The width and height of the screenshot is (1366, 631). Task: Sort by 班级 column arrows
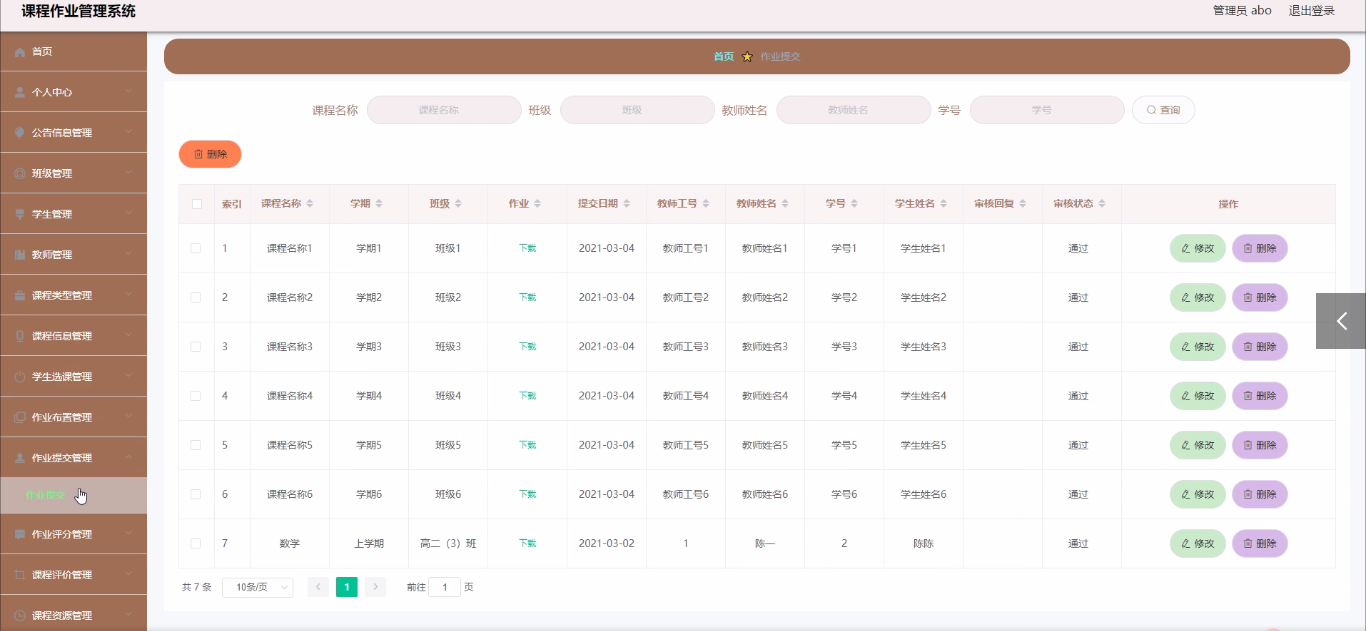click(x=458, y=204)
